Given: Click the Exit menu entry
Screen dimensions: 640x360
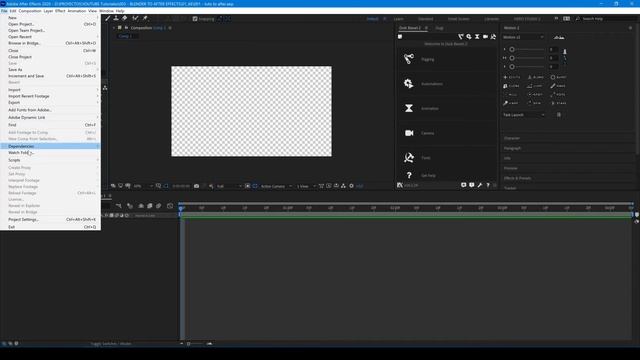Looking at the screenshot, I should click(51, 227).
